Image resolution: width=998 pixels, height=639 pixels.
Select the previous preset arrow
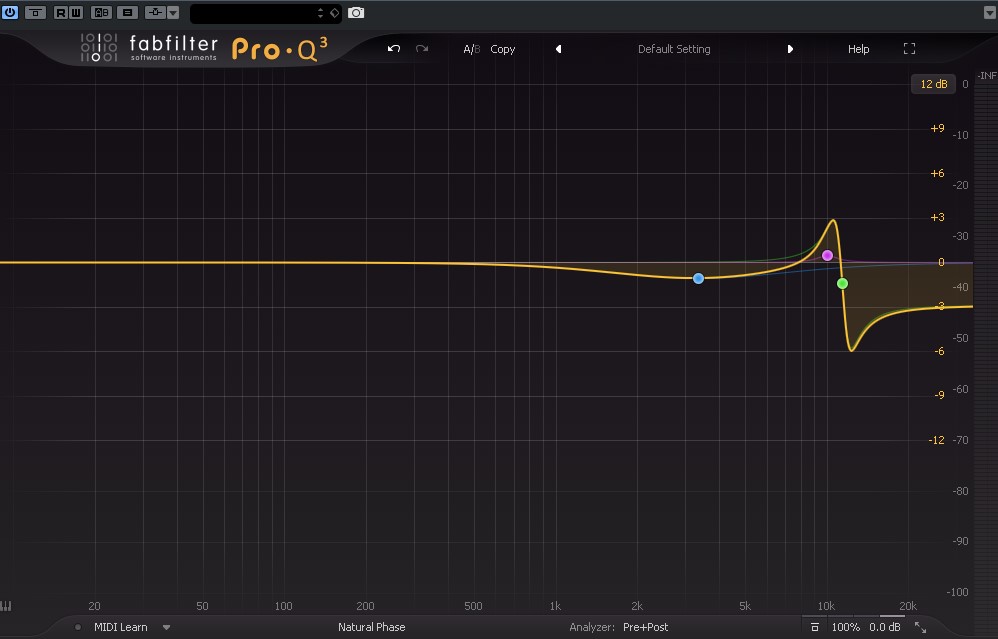[558, 49]
